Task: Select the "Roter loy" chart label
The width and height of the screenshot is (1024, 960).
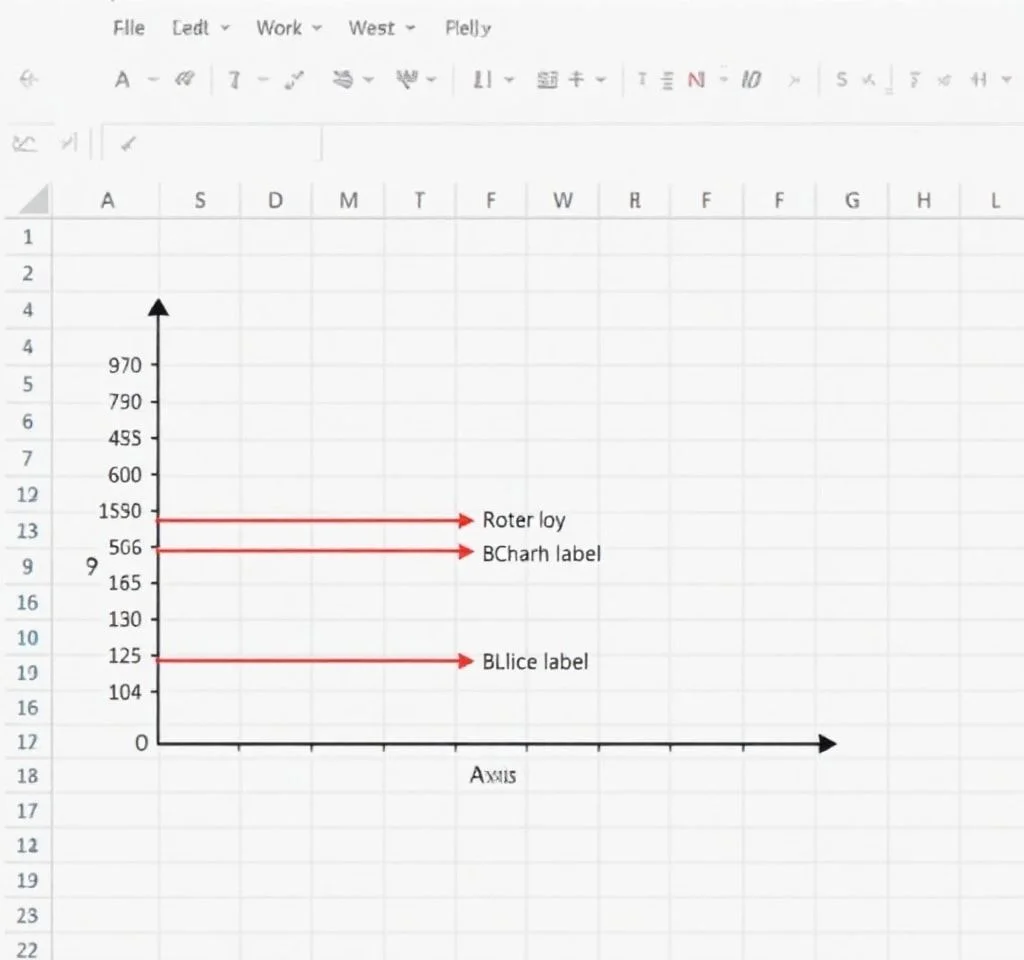Action: tap(523, 520)
